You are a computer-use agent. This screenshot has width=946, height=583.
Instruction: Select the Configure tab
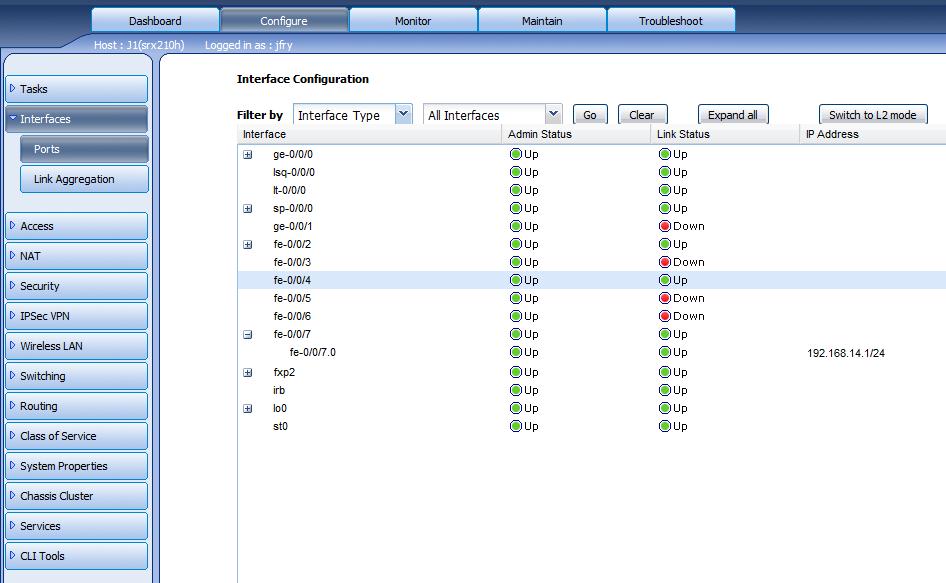click(284, 21)
